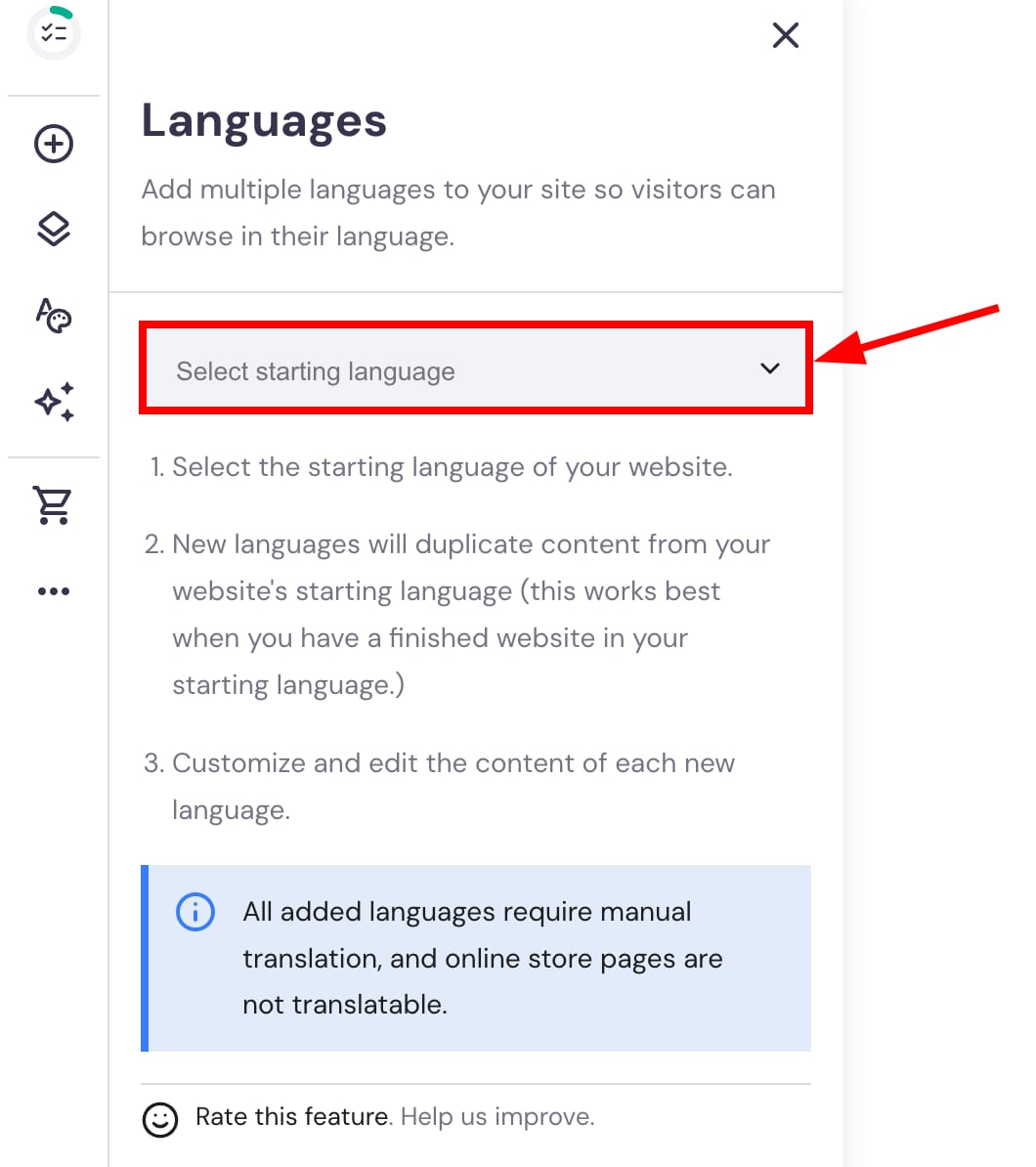Viewport: 1036px width, 1167px height.
Task: Open the Online store cart icon
Action: click(x=53, y=505)
